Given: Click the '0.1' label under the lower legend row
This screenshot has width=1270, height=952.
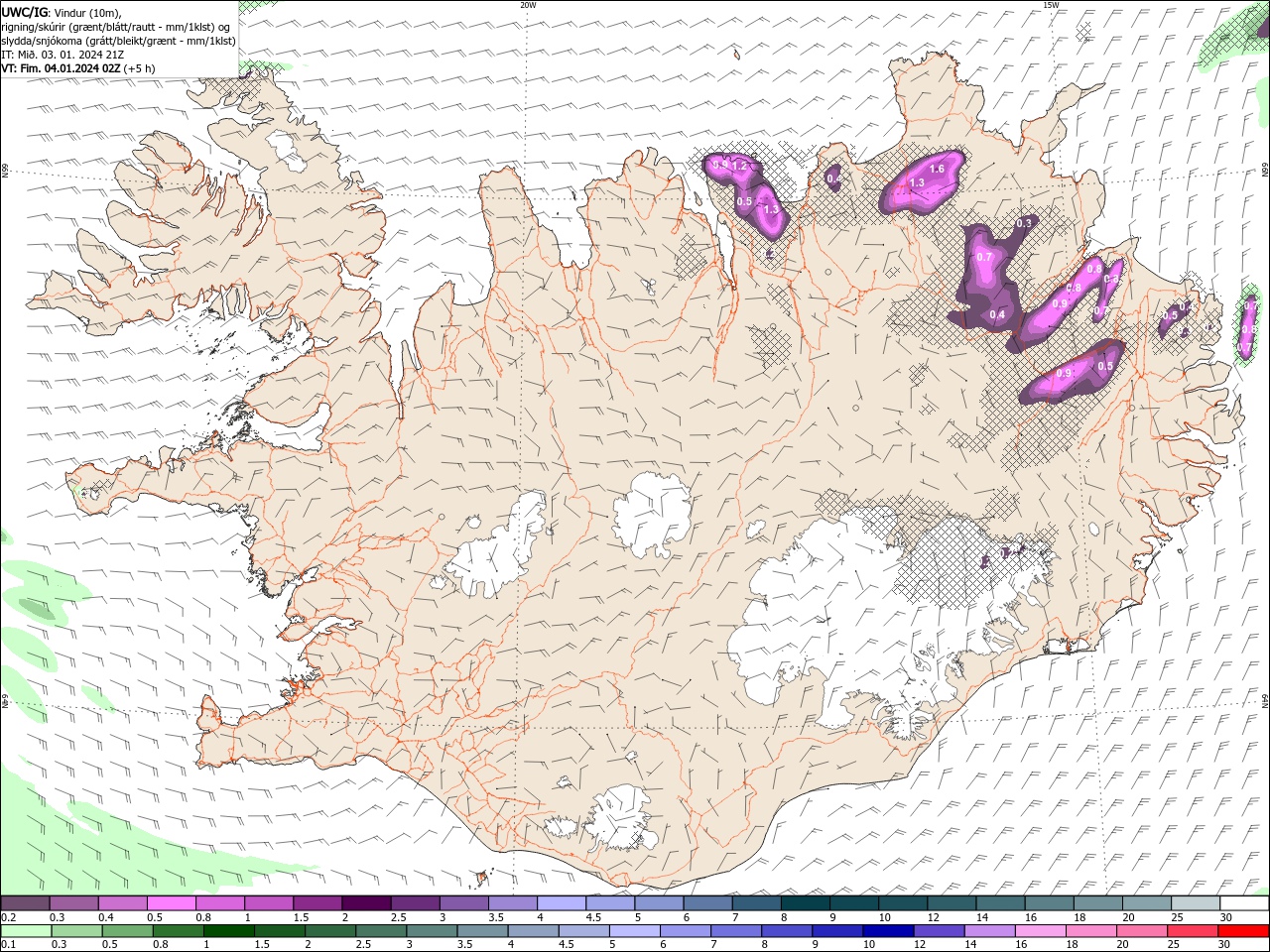Looking at the screenshot, I should pyautogui.click(x=8, y=945).
